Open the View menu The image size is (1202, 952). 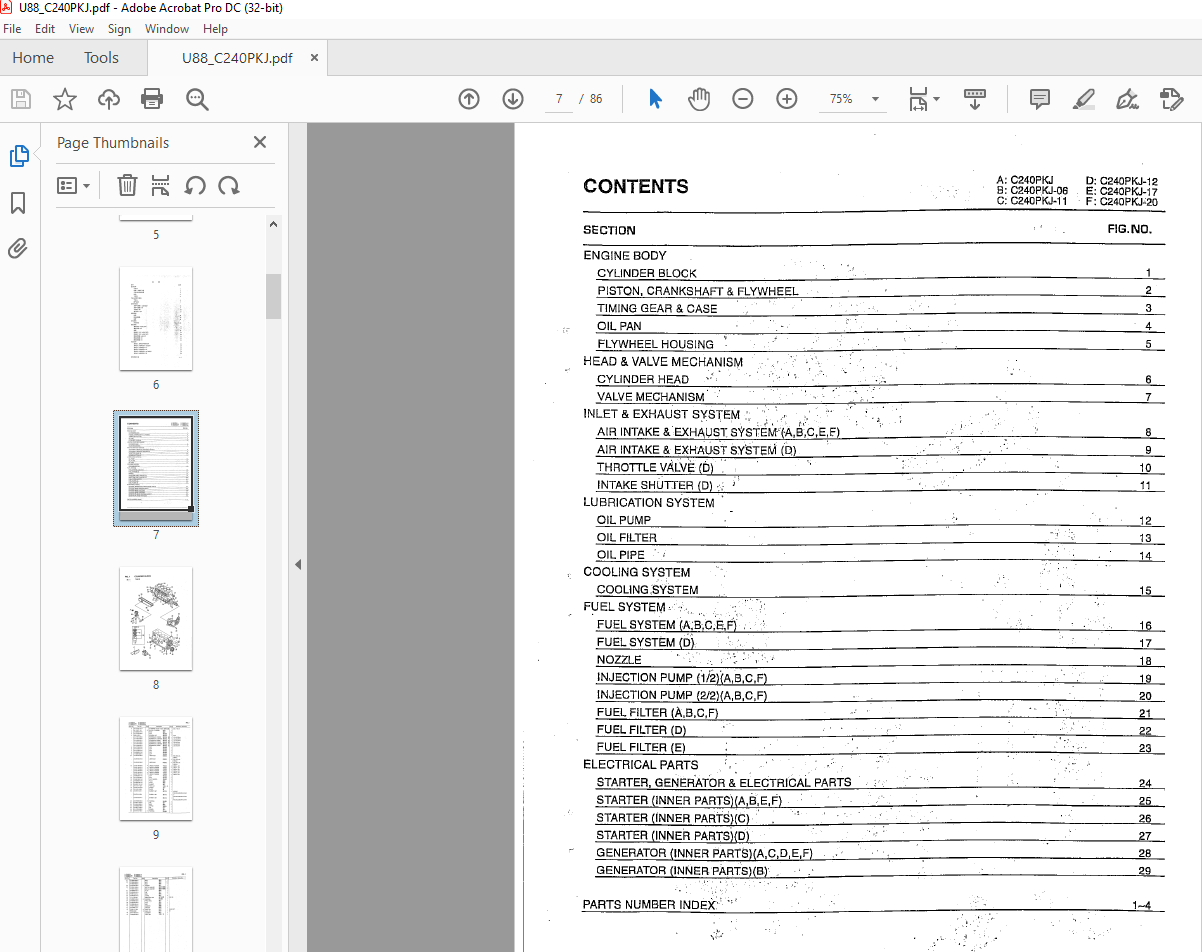click(82, 29)
